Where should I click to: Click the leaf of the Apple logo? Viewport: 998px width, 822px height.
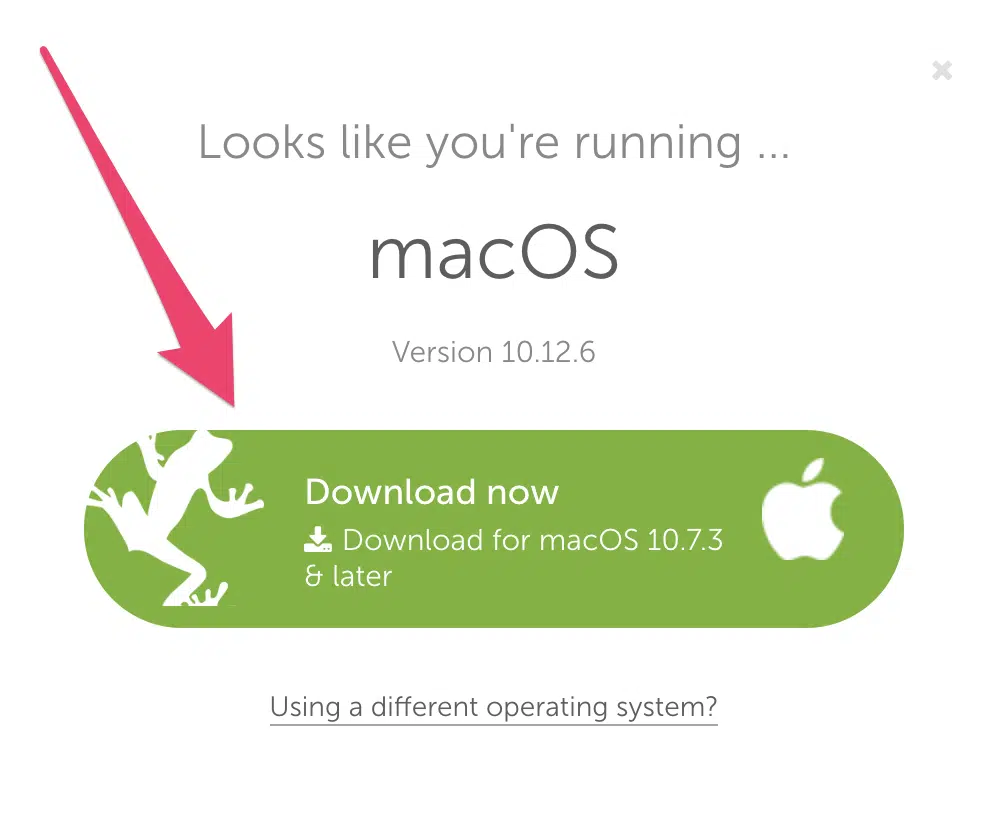point(813,470)
